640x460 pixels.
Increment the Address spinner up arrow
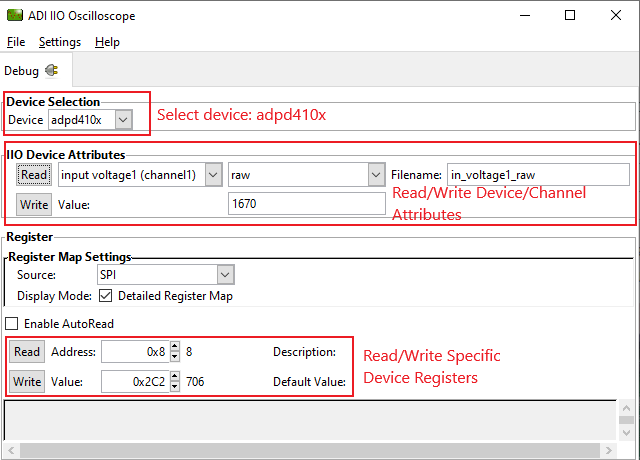[175, 347]
